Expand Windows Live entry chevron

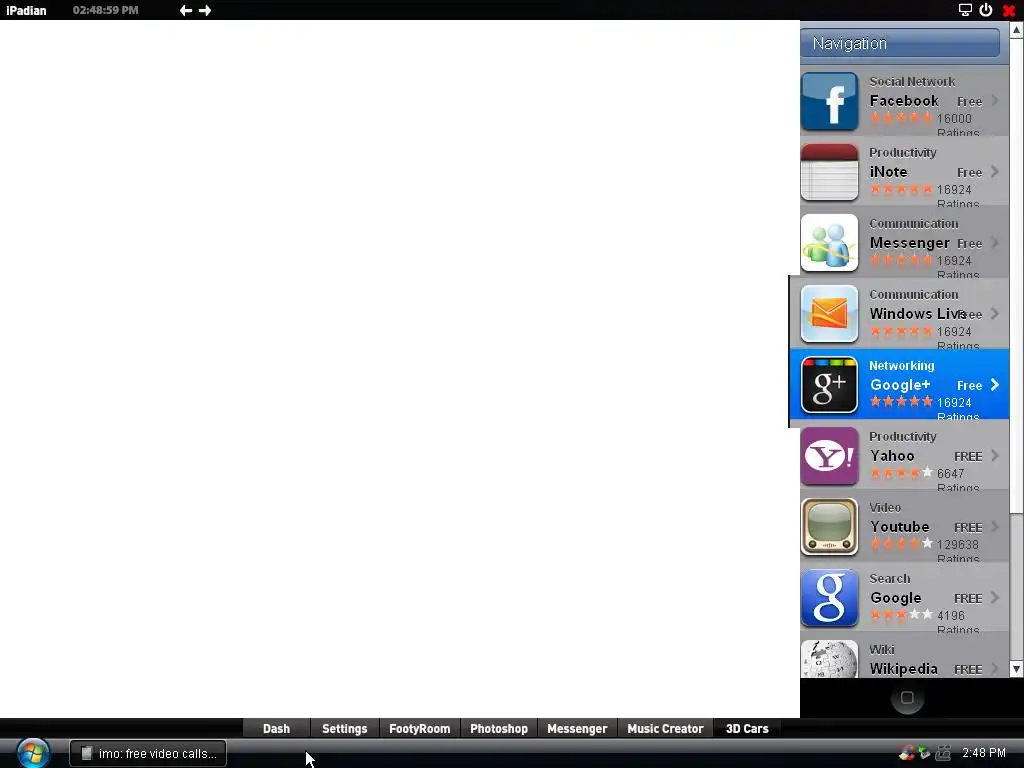(995, 314)
